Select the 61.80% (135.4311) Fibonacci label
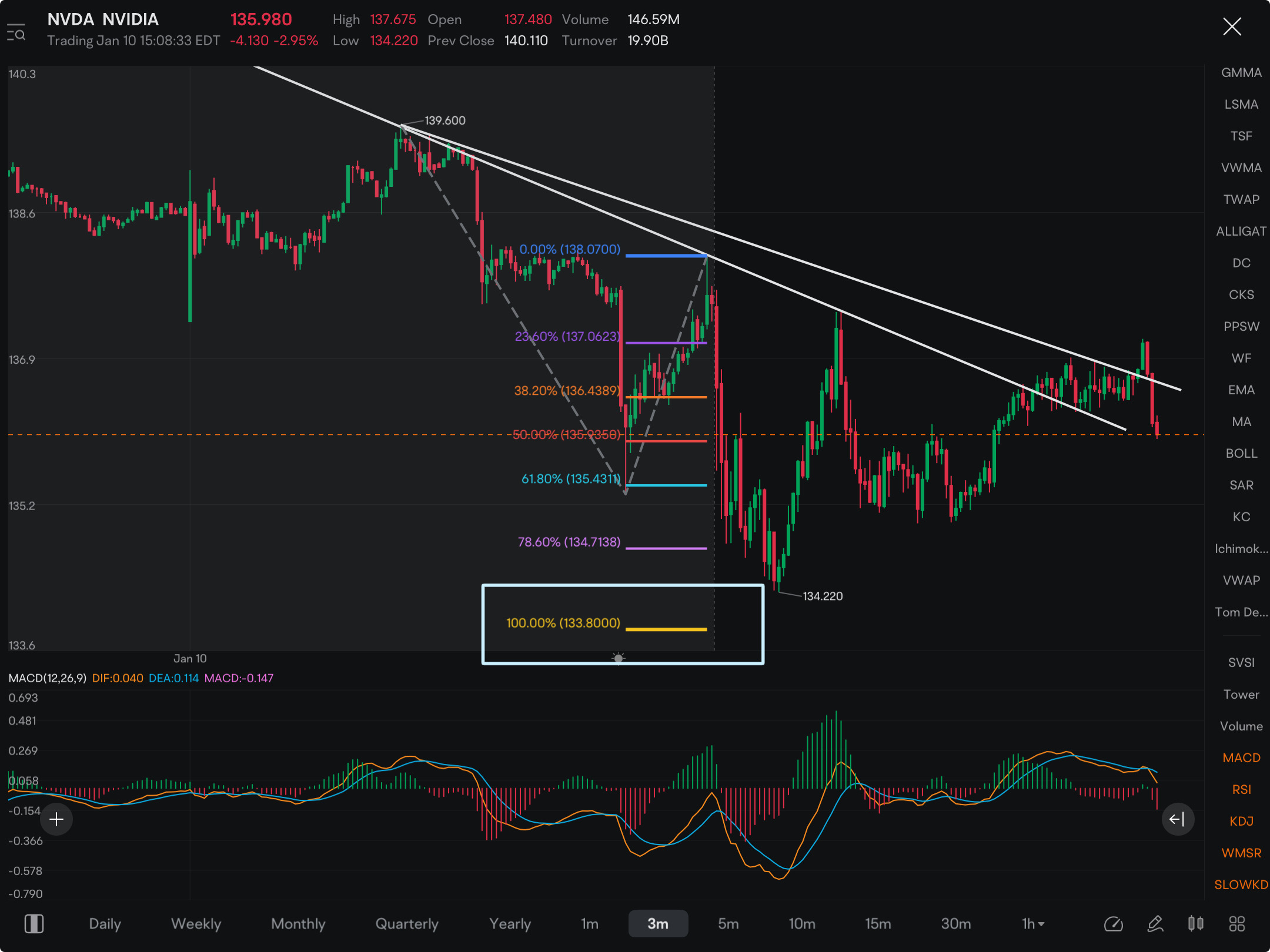The height and width of the screenshot is (952, 1270). click(571, 479)
